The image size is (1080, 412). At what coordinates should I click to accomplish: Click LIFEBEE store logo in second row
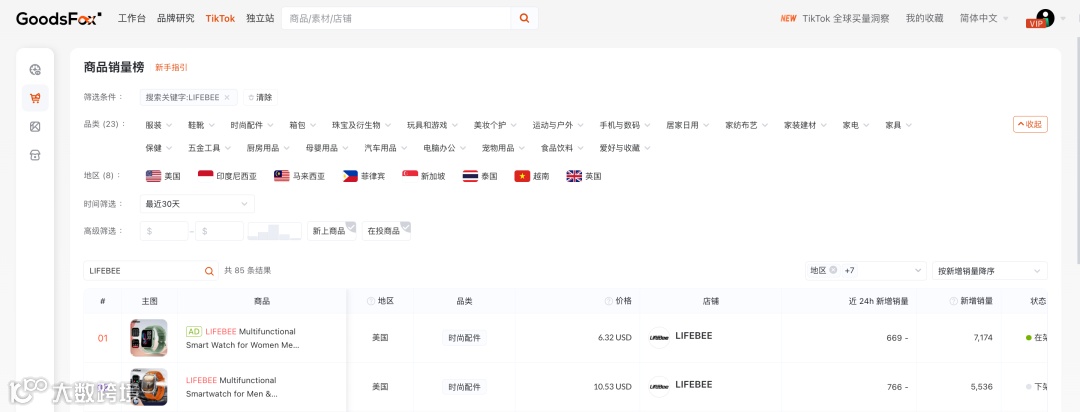pos(659,387)
